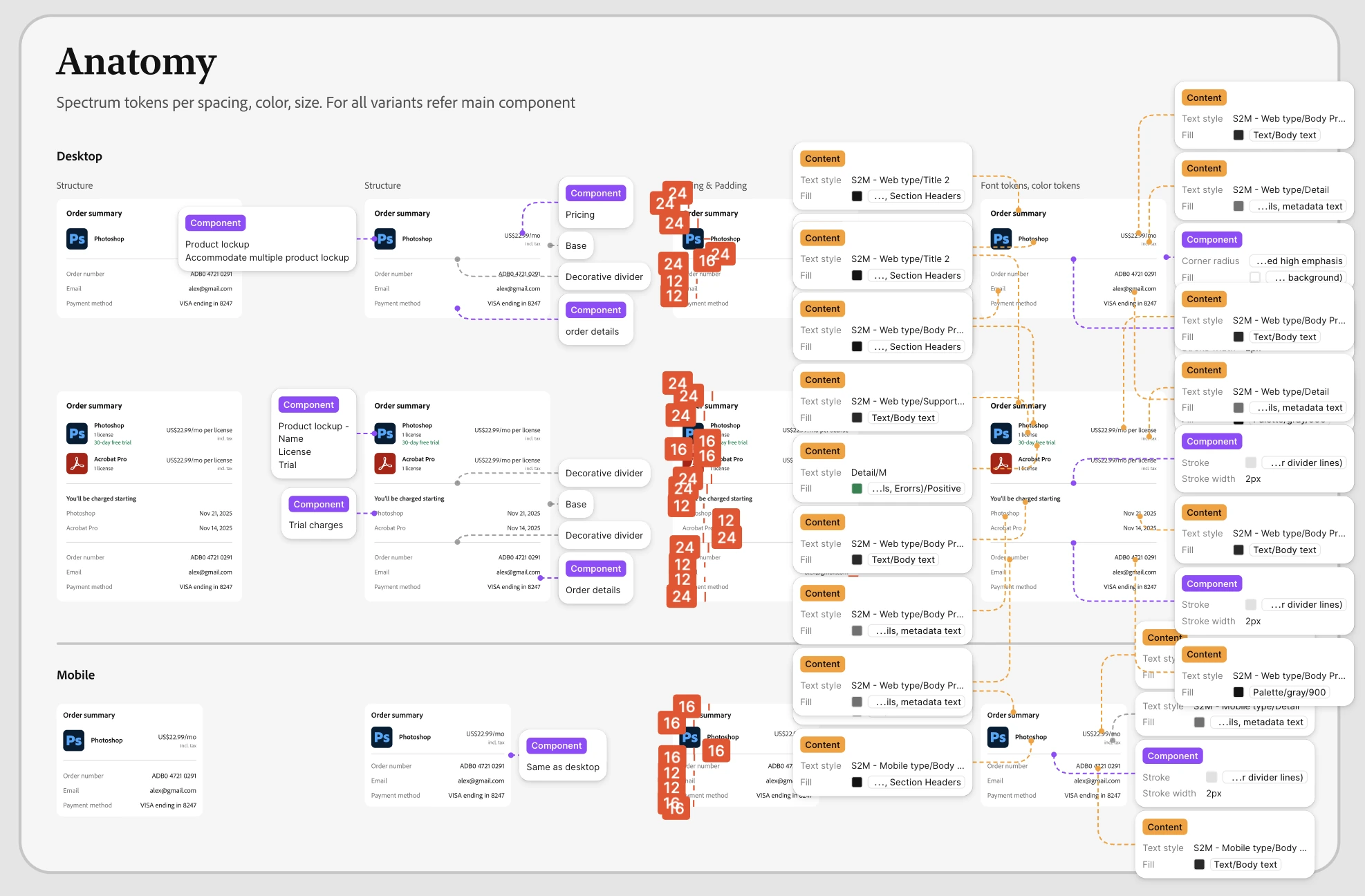
Task: Click Component tag above lowercase 'order details'
Action: (595, 310)
